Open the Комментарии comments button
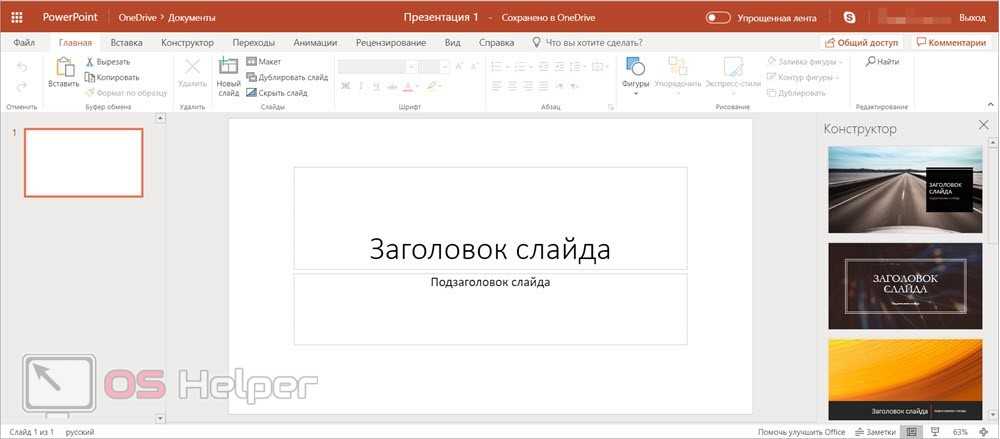Screen dimensions: 1000x439 pyautogui.click(x=950, y=43)
